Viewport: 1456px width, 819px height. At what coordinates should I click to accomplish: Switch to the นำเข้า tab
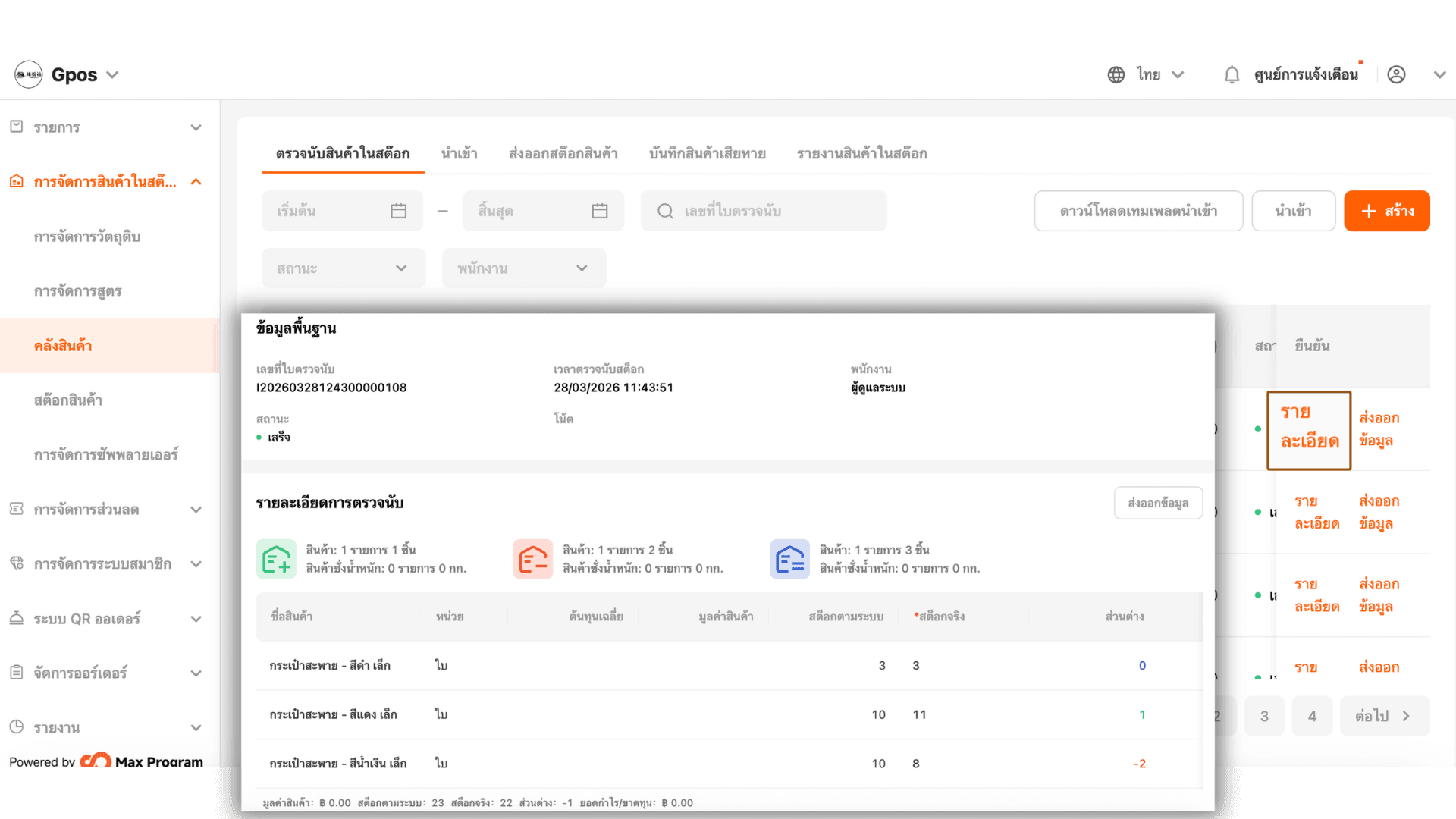pos(459,154)
